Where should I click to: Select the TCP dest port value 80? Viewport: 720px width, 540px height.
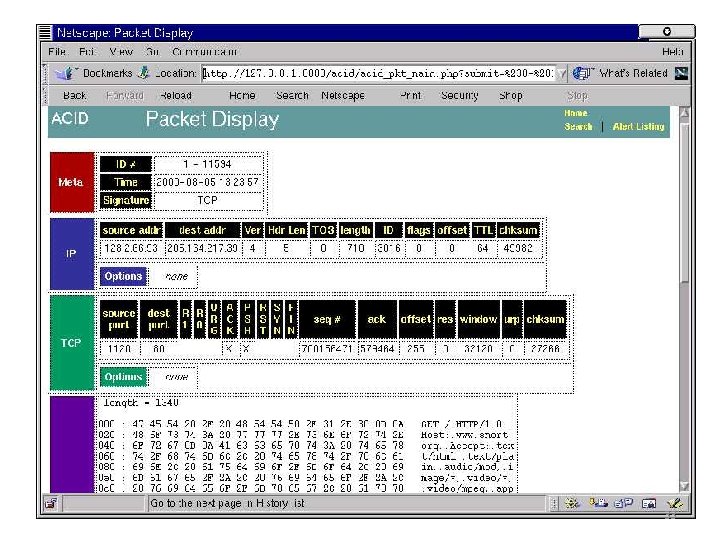[158, 349]
